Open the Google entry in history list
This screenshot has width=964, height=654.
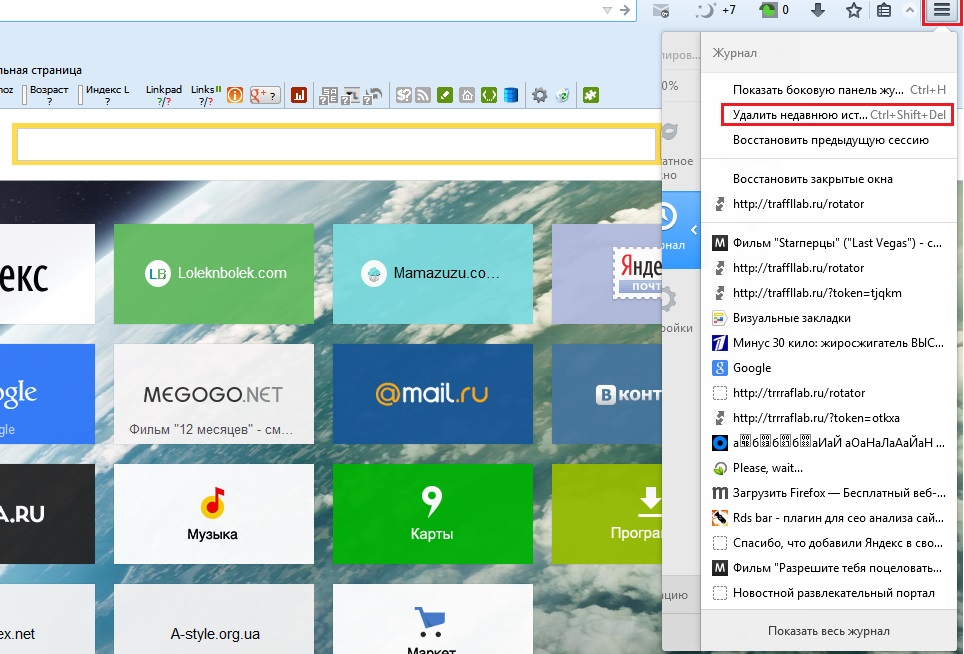pyautogui.click(x=752, y=368)
